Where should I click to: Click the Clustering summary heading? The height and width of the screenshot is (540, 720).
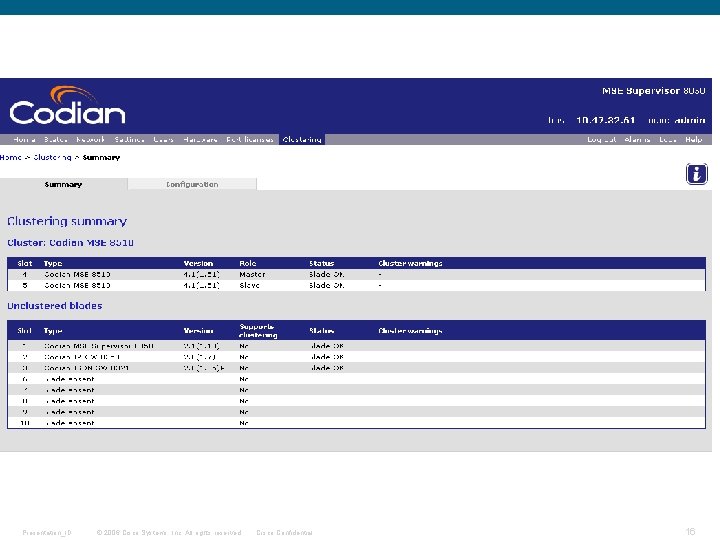click(67, 221)
